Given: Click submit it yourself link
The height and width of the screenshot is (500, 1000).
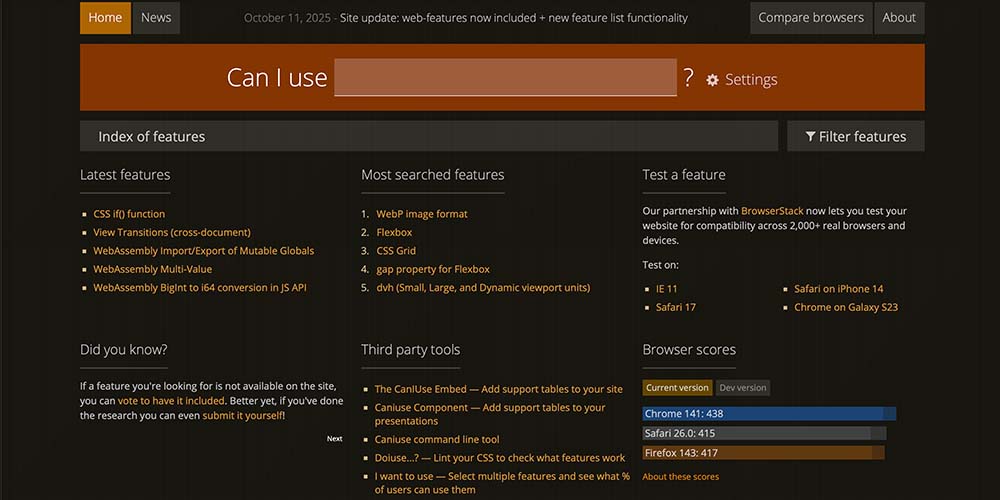Looking at the screenshot, I should (242, 416).
